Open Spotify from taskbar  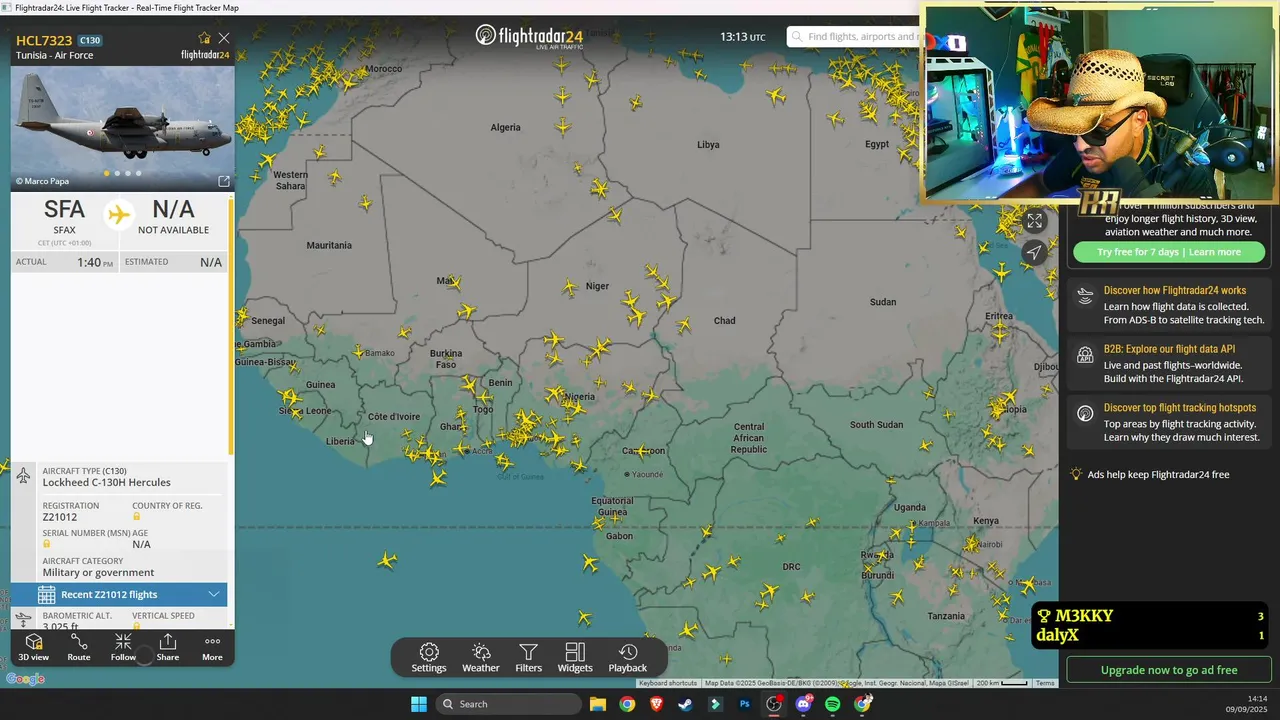(833, 704)
